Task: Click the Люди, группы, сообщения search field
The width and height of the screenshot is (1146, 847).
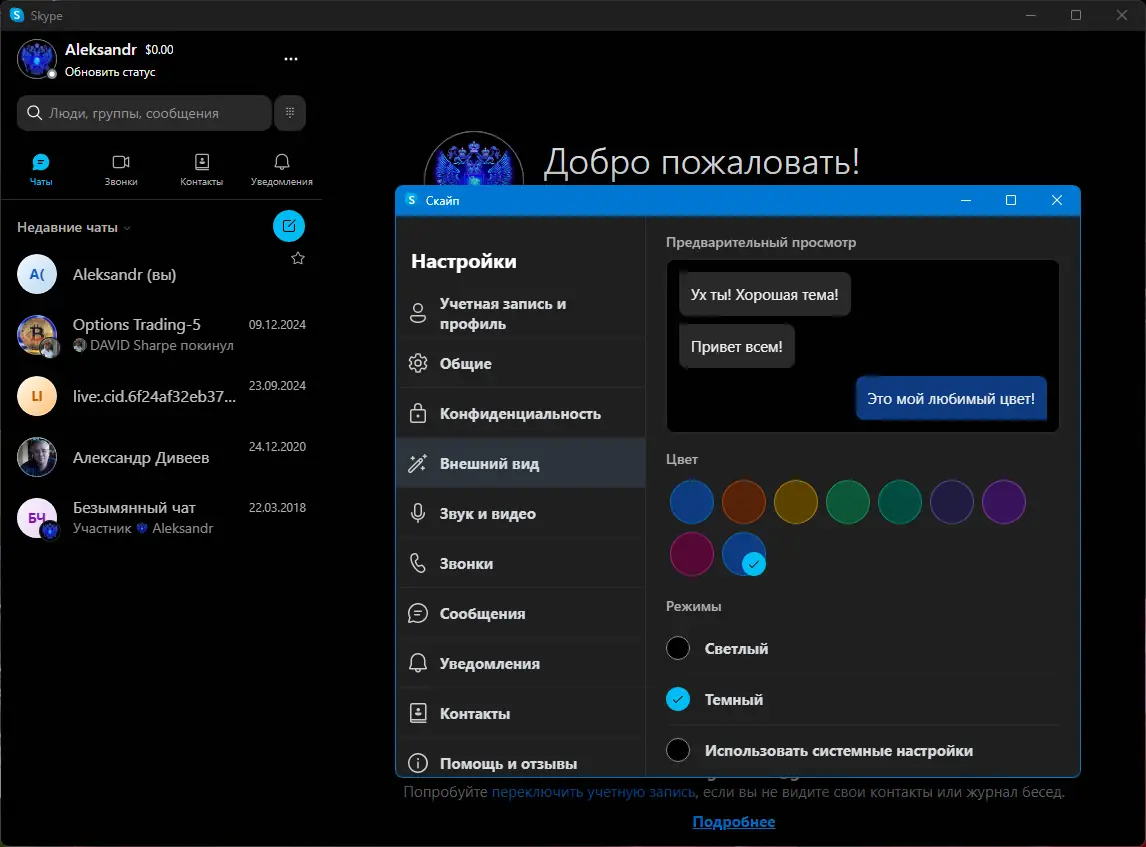Action: pos(144,113)
